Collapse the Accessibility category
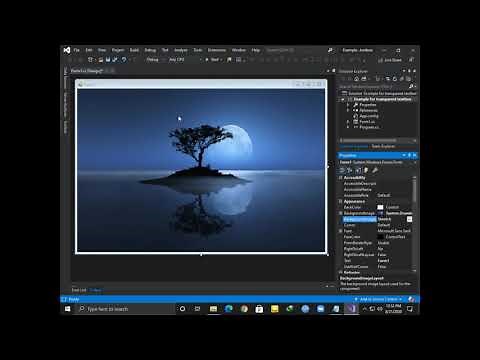Viewport: 480px width, 360px height. [341, 178]
